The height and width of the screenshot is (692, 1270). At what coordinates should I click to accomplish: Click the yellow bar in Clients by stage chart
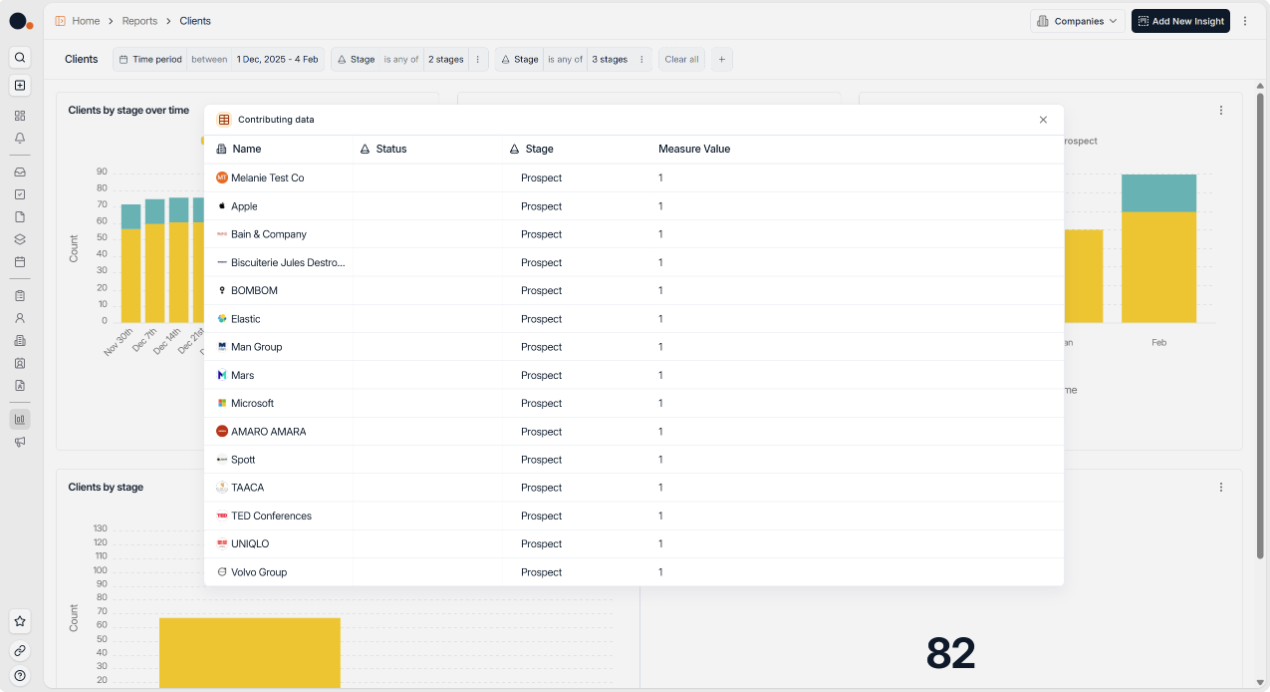pyautogui.click(x=249, y=652)
